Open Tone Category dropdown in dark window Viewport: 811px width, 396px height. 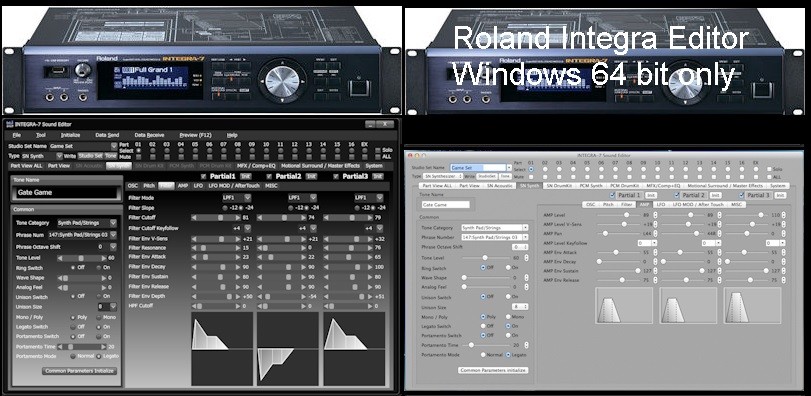pos(113,223)
